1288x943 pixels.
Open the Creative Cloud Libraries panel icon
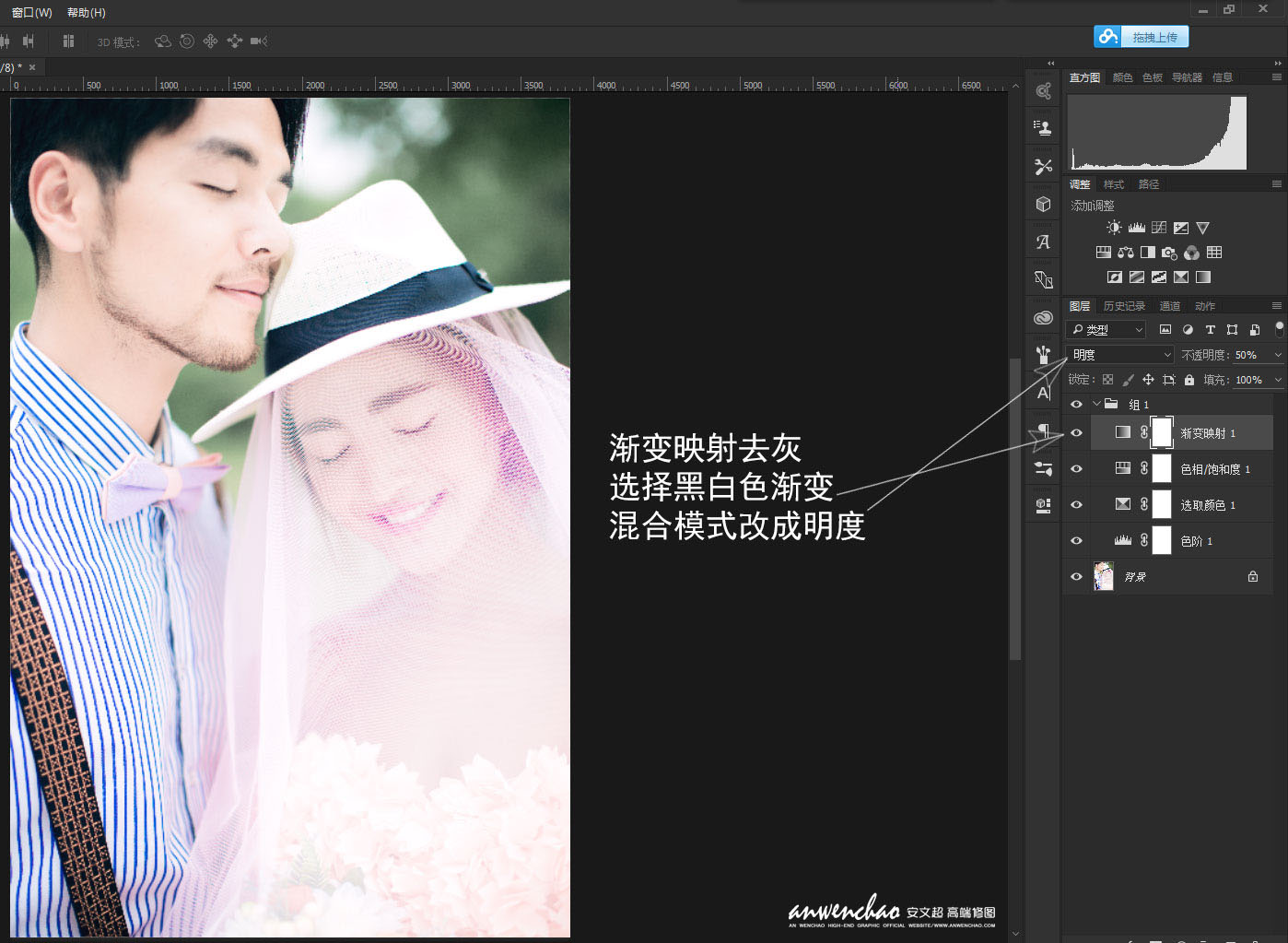(1043, 317)
